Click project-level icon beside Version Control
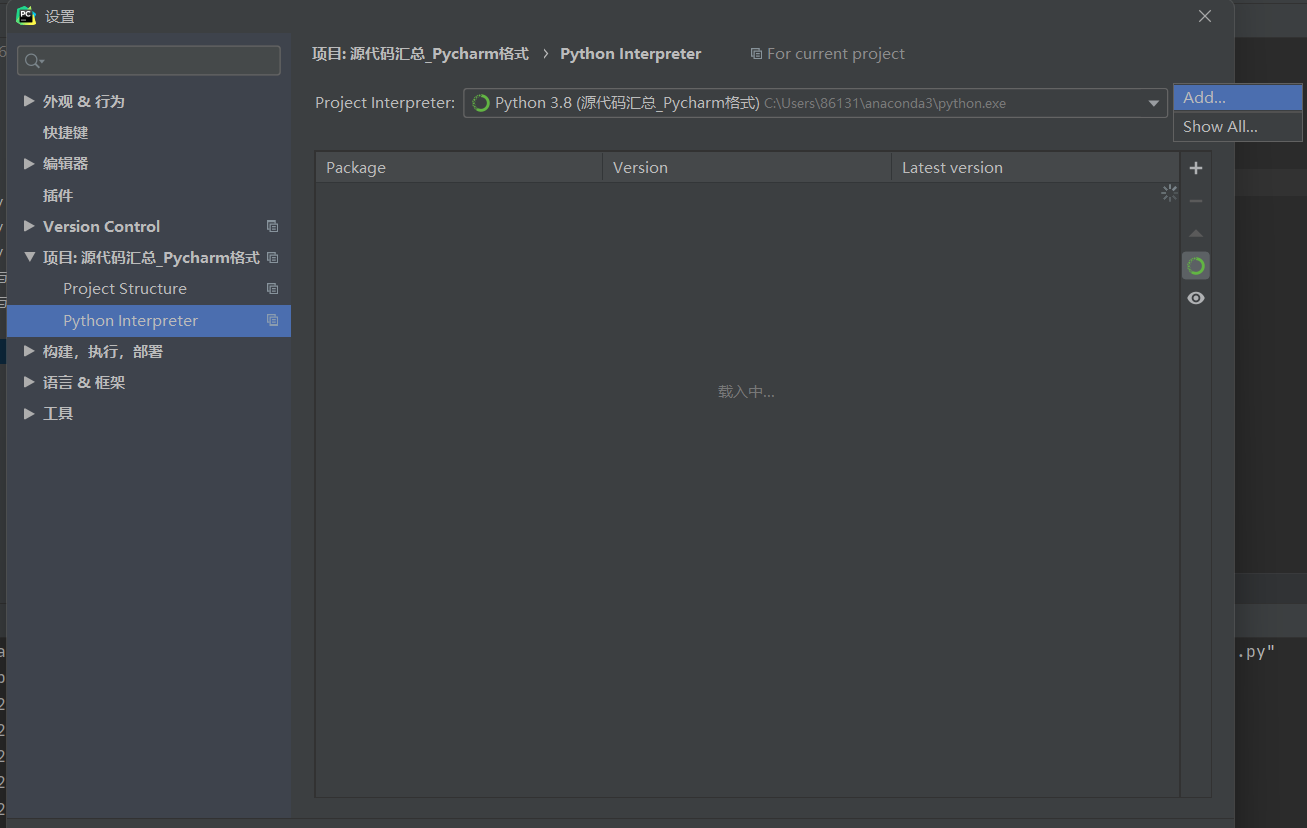 (272, 226)
